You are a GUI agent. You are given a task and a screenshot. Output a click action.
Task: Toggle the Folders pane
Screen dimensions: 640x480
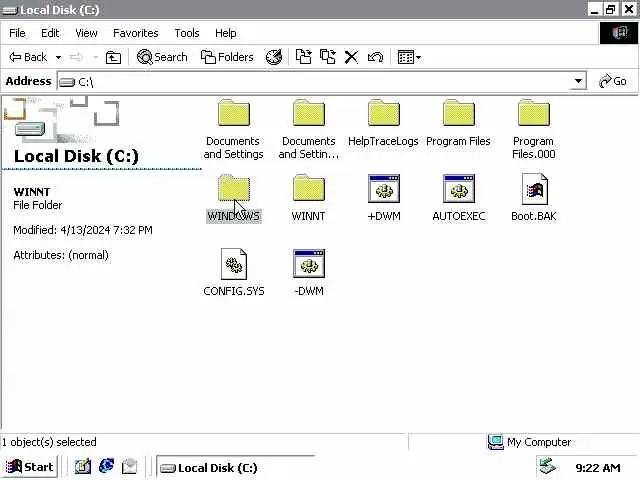[227, 57]
